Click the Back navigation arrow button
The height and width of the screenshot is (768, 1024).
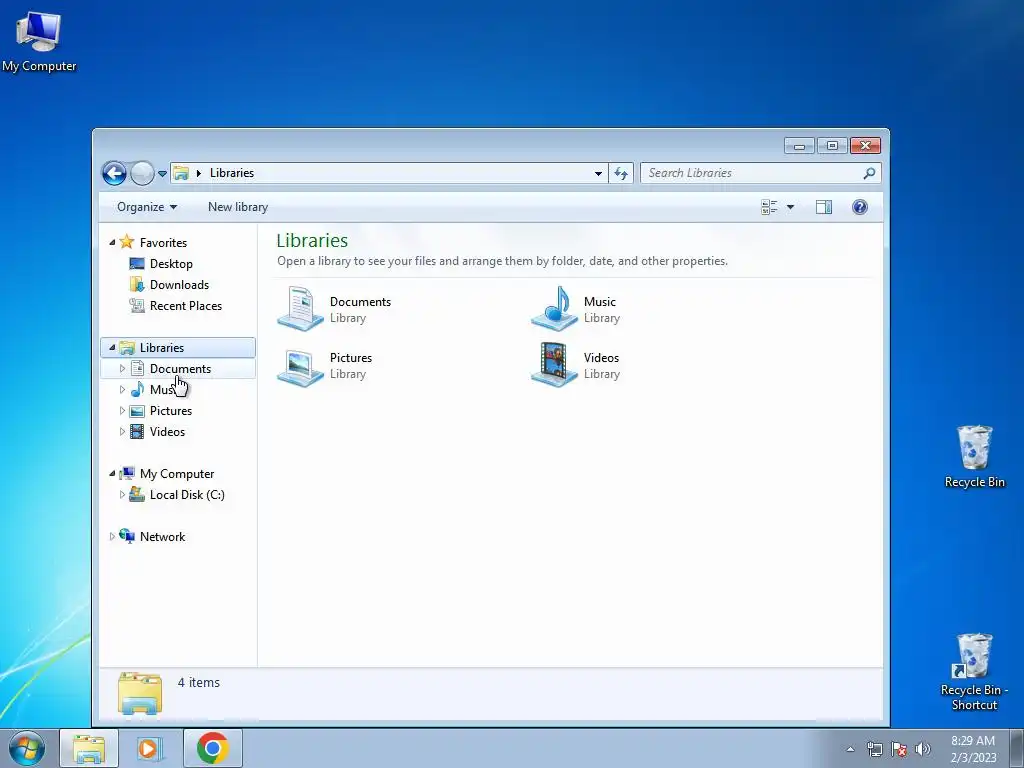(114, 173)
